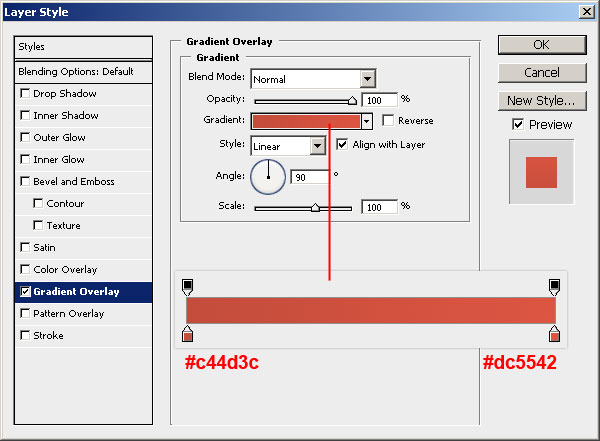Select Blending Options: Default in list

point(76,72)
